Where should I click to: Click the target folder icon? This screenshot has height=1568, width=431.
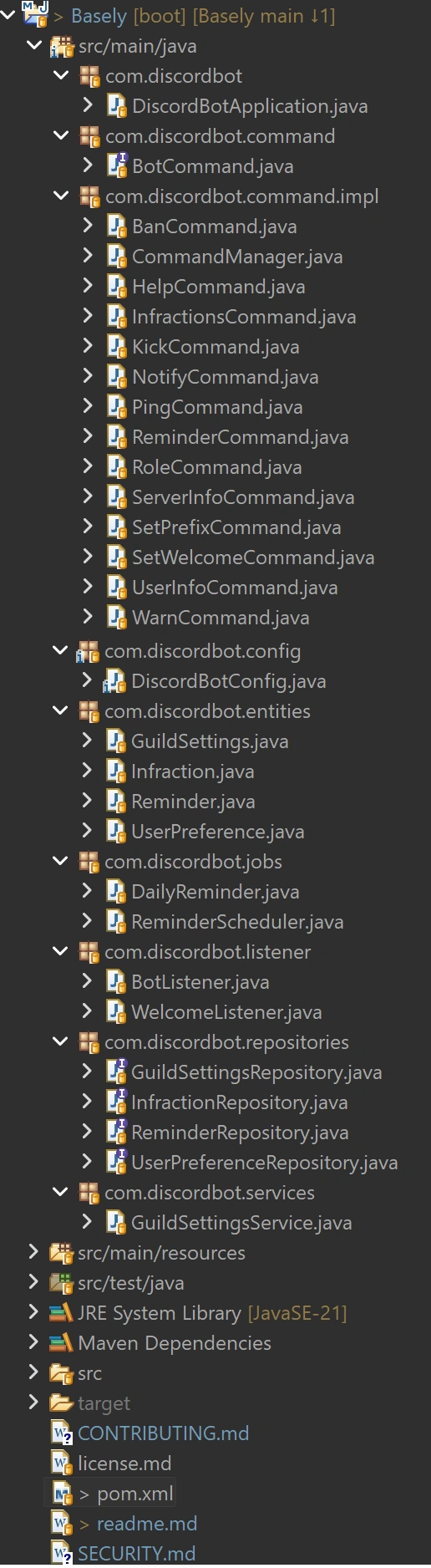click(61, 1403)
